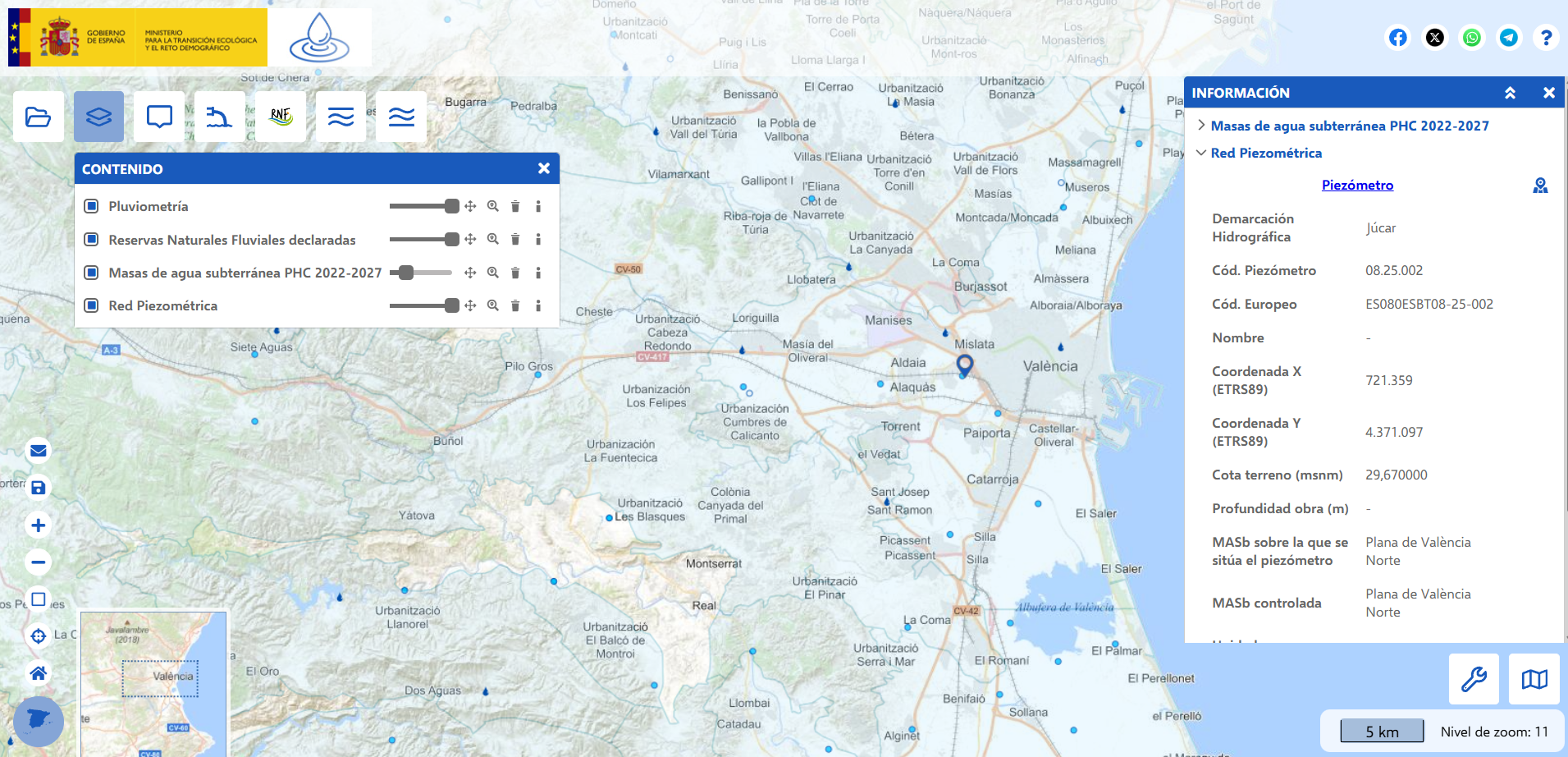Open the comment bubble tool

(x=158, y=116)
